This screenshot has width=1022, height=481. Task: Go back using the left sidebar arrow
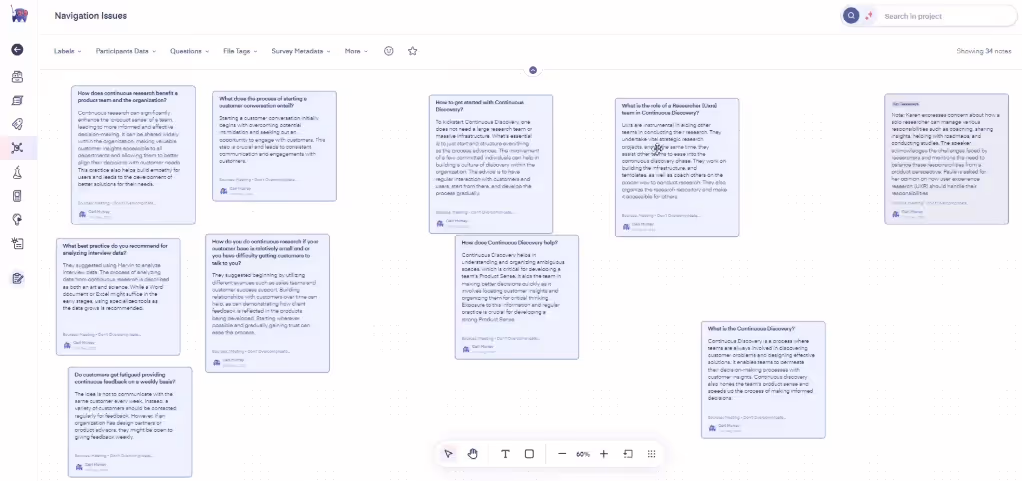18,50
